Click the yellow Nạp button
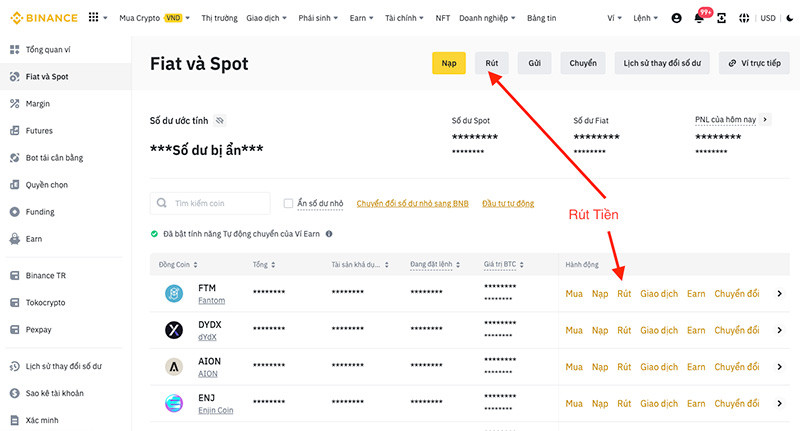800x431 pixels. click(x=449, y=63)
